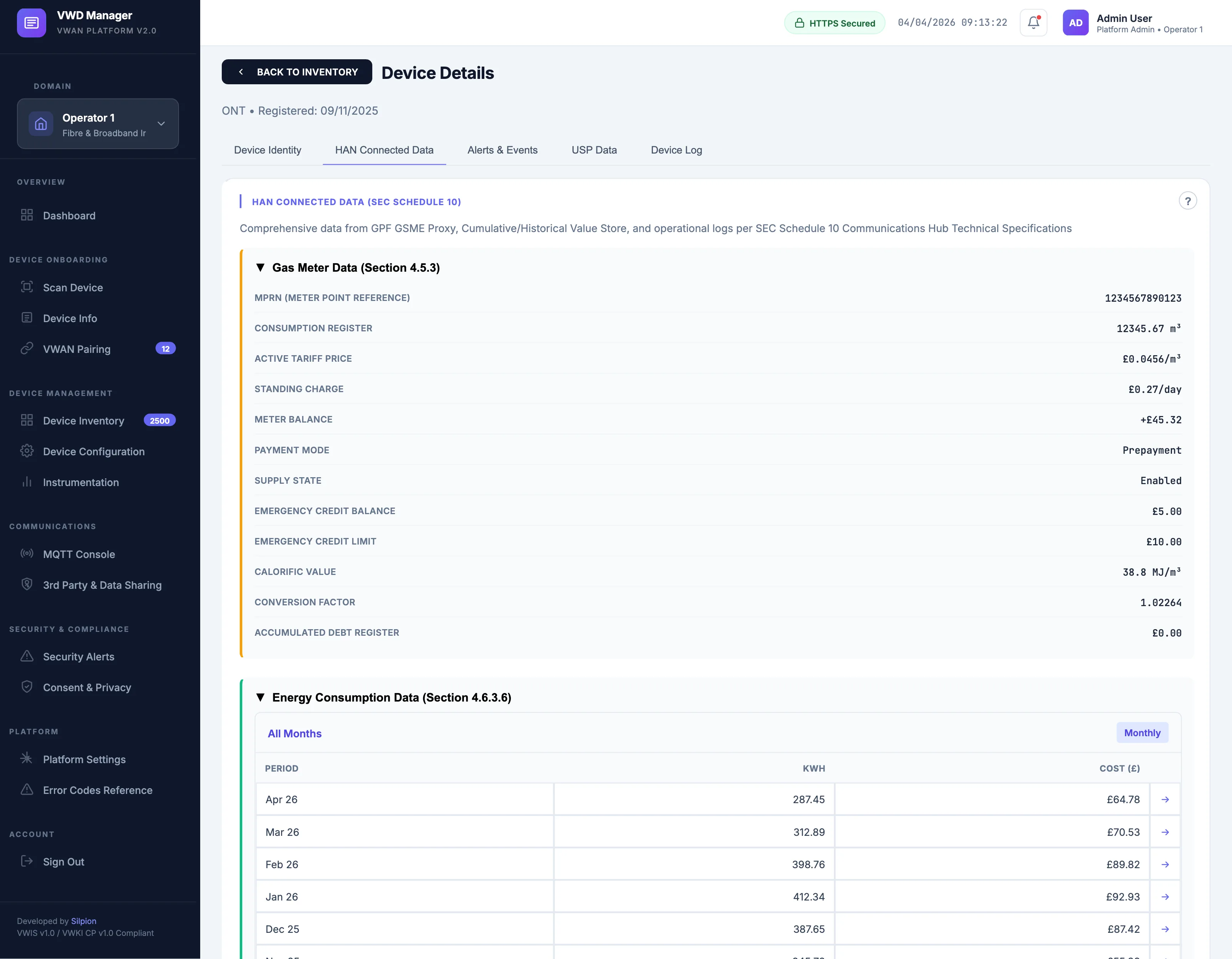Open Security Alerts page

[79, 657]
